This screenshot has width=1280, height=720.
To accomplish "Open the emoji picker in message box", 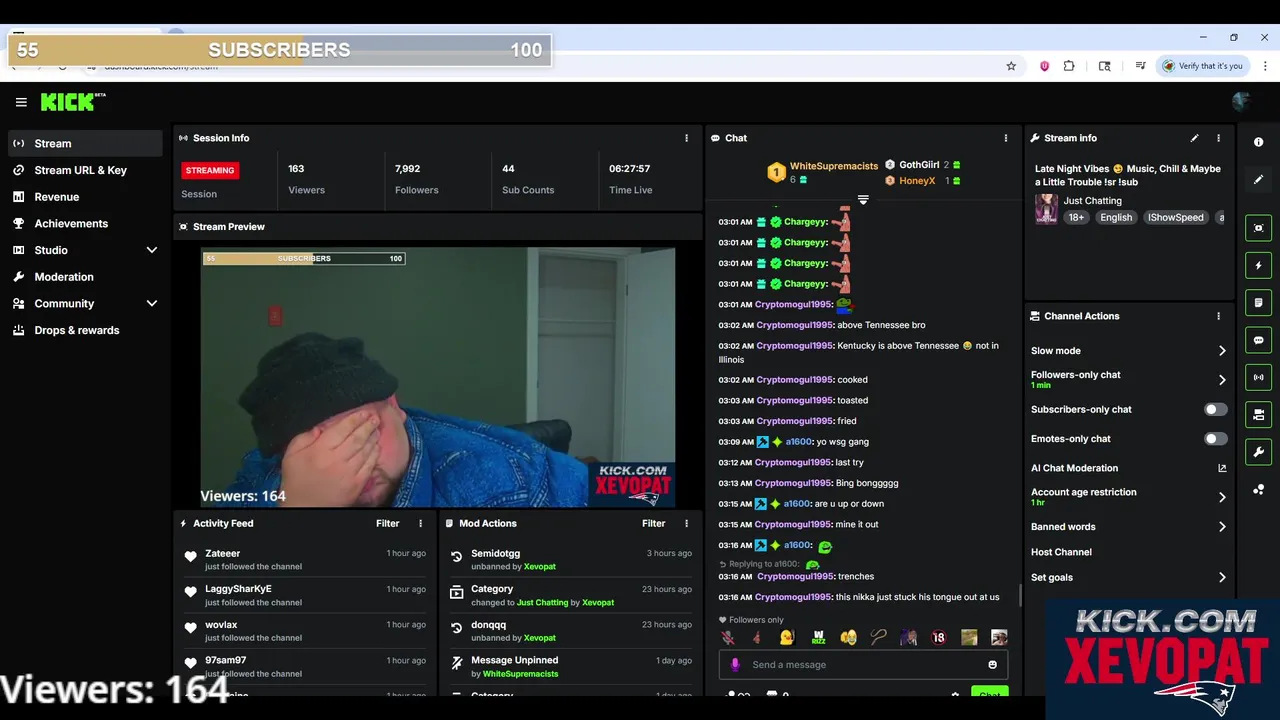I will [992, 665].
